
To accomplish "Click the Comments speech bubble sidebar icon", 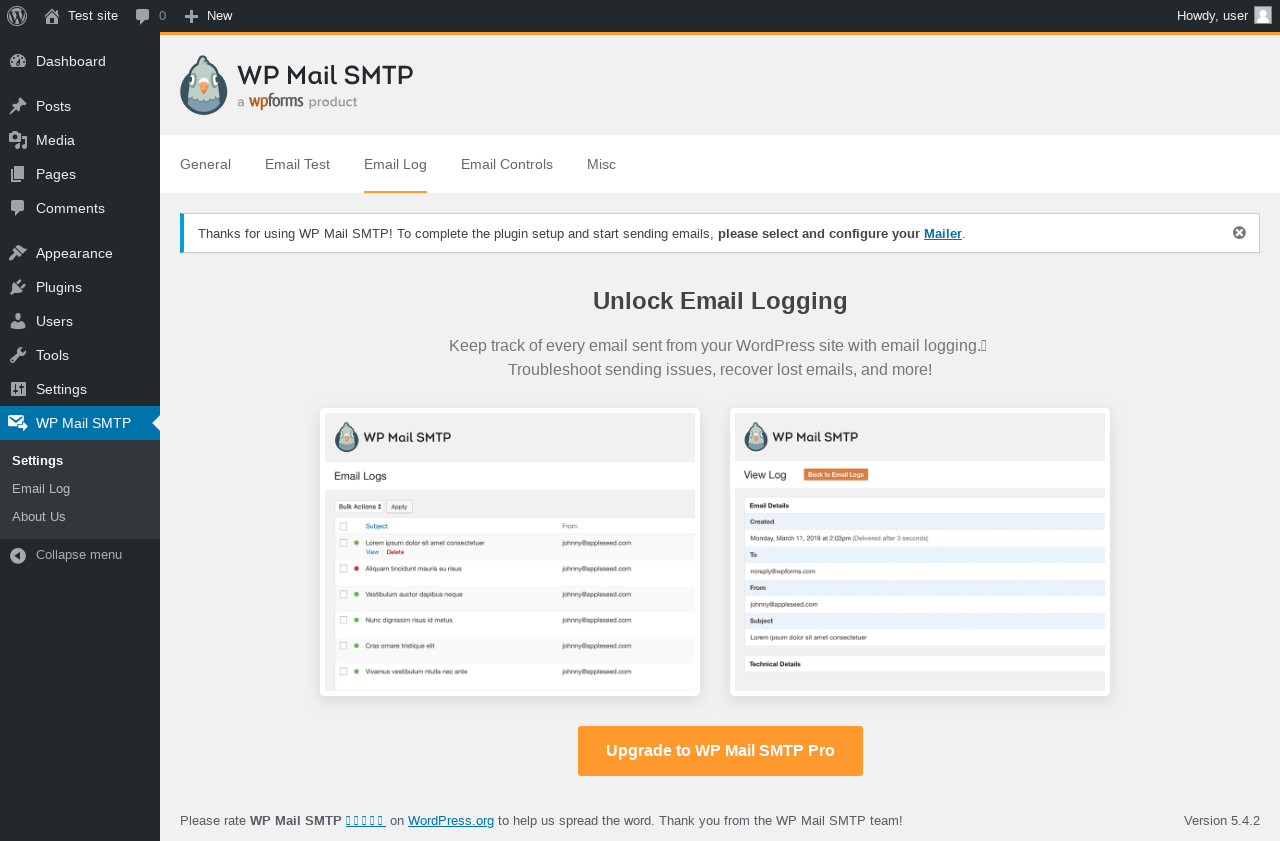I will (18, 208).
